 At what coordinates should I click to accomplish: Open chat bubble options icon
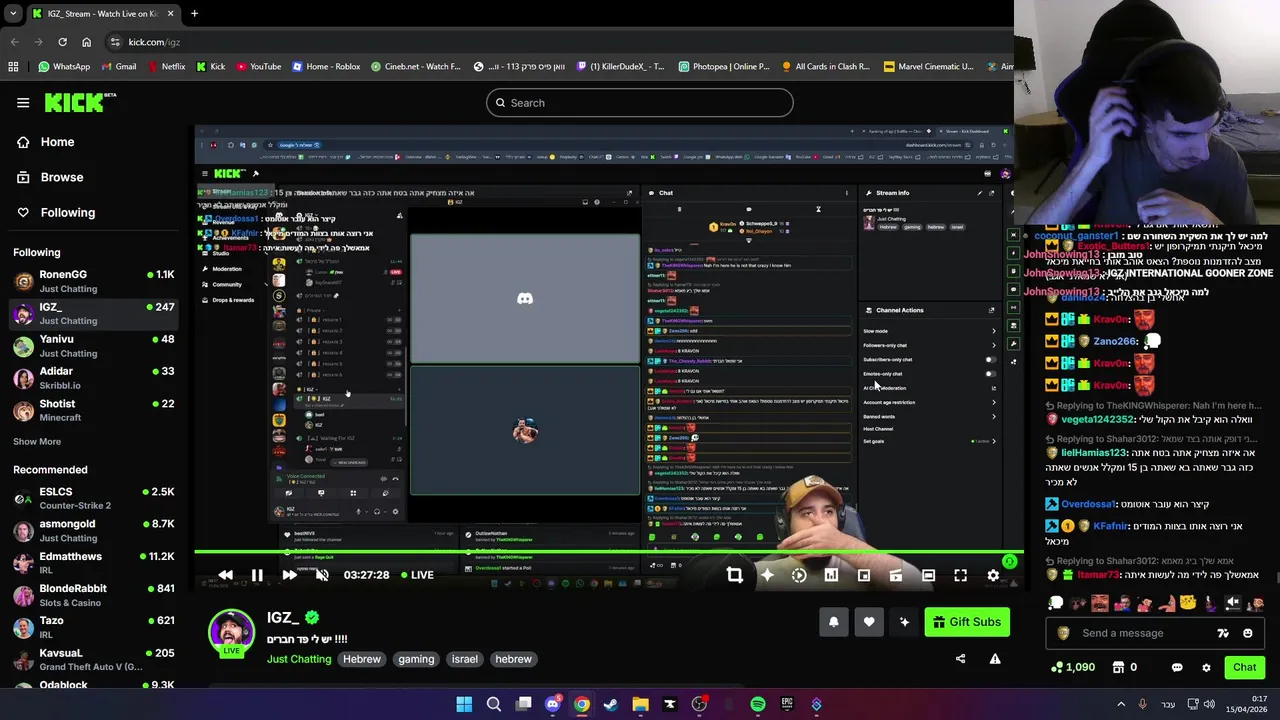click(1177, 667)
